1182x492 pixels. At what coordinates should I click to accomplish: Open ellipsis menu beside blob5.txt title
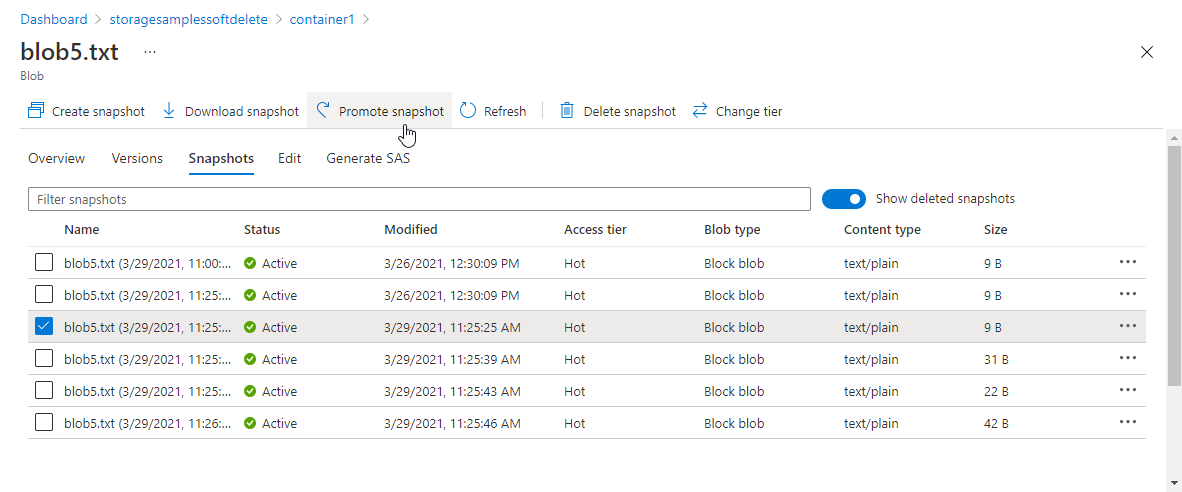pos(150,52)
